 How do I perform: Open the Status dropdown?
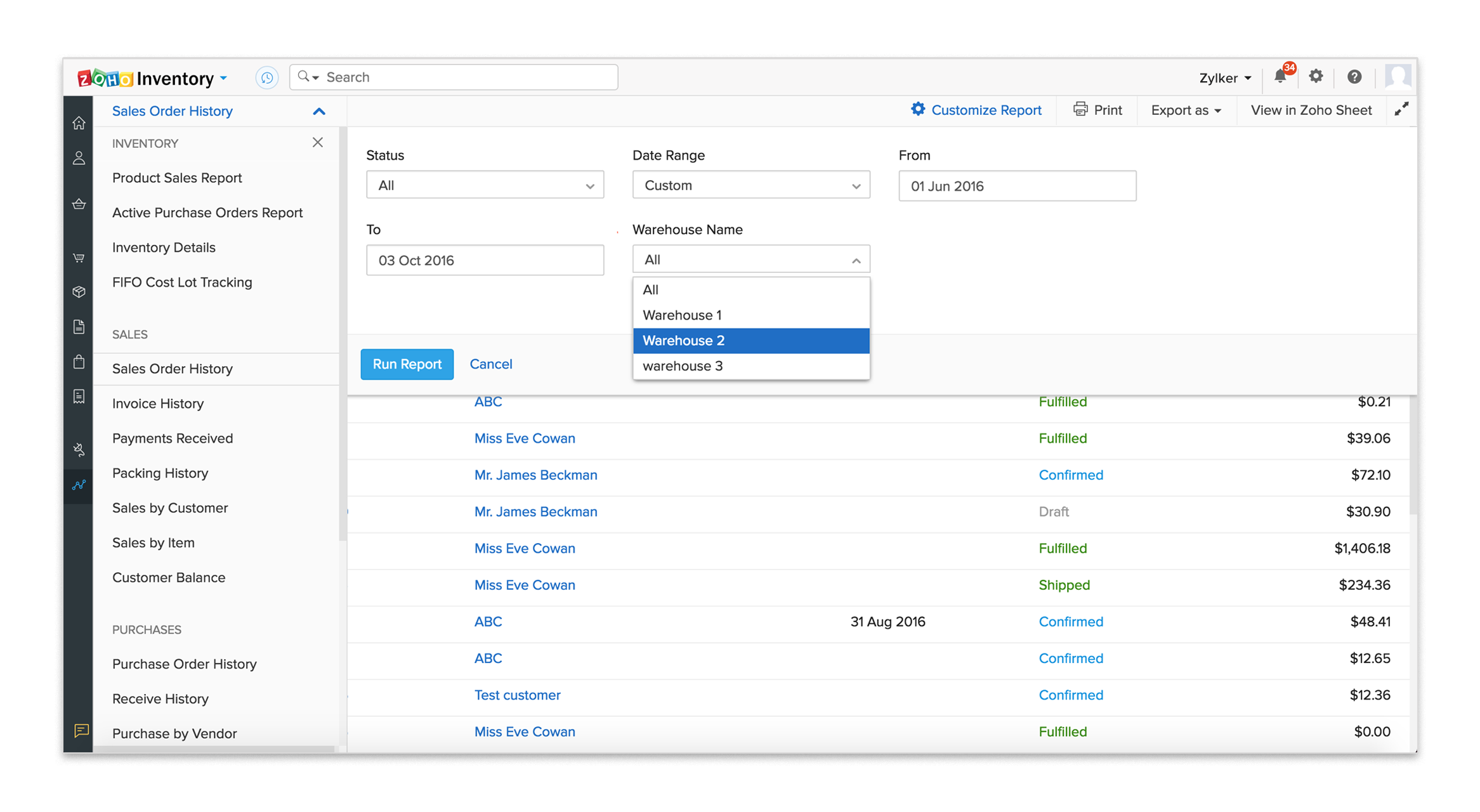[485, 185]
